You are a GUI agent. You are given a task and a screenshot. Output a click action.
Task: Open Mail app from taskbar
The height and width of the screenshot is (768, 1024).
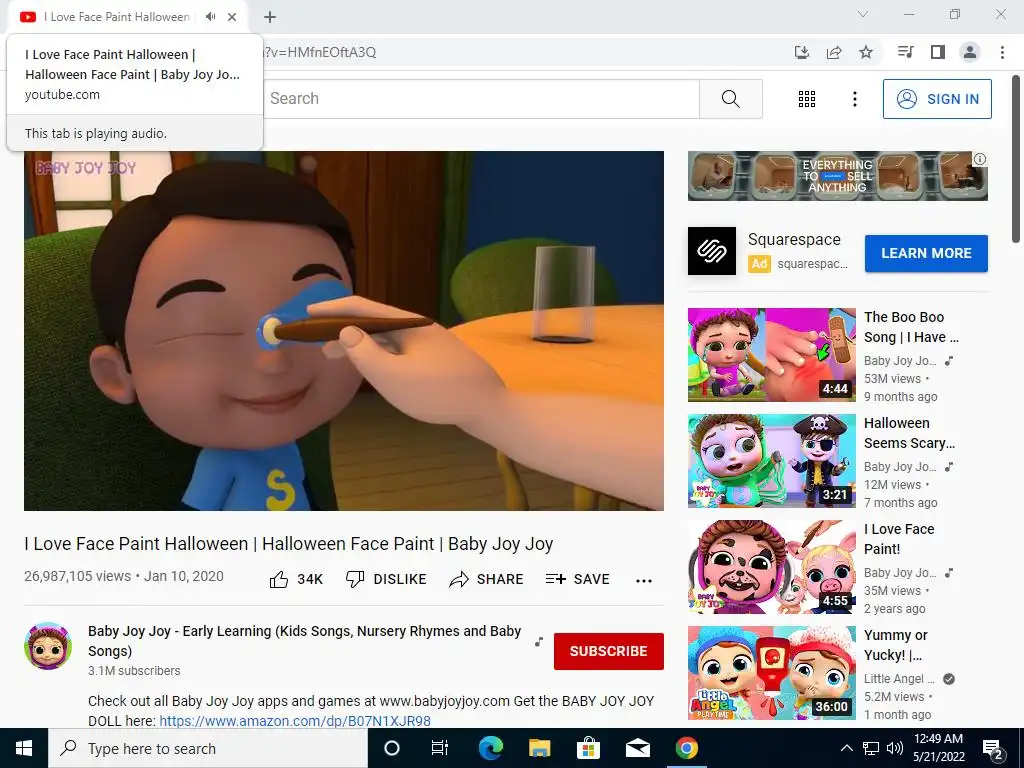(x=638, y=748)
